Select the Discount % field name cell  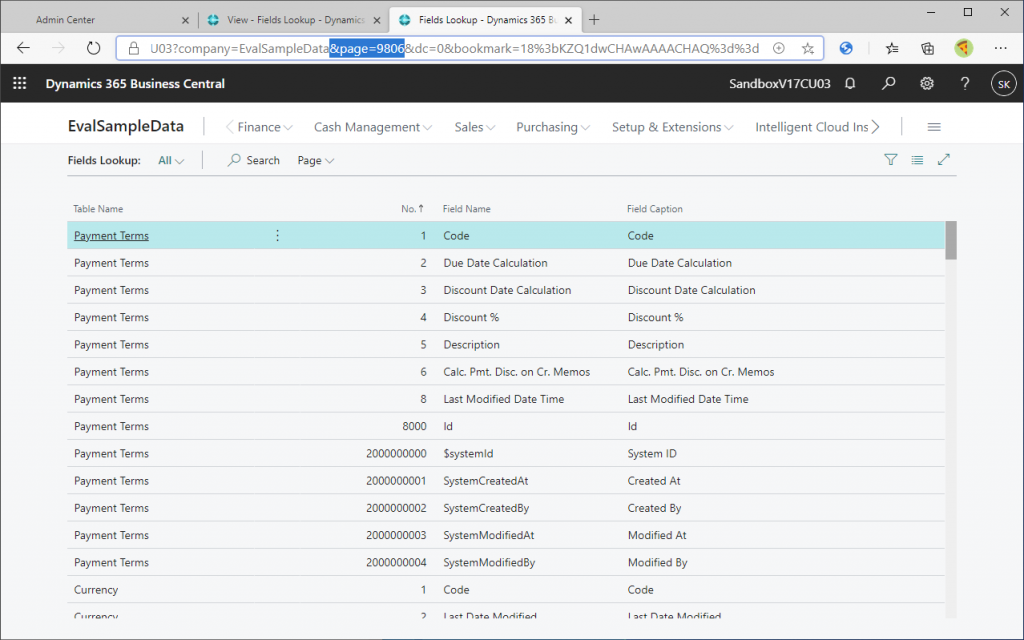point(471,317)
